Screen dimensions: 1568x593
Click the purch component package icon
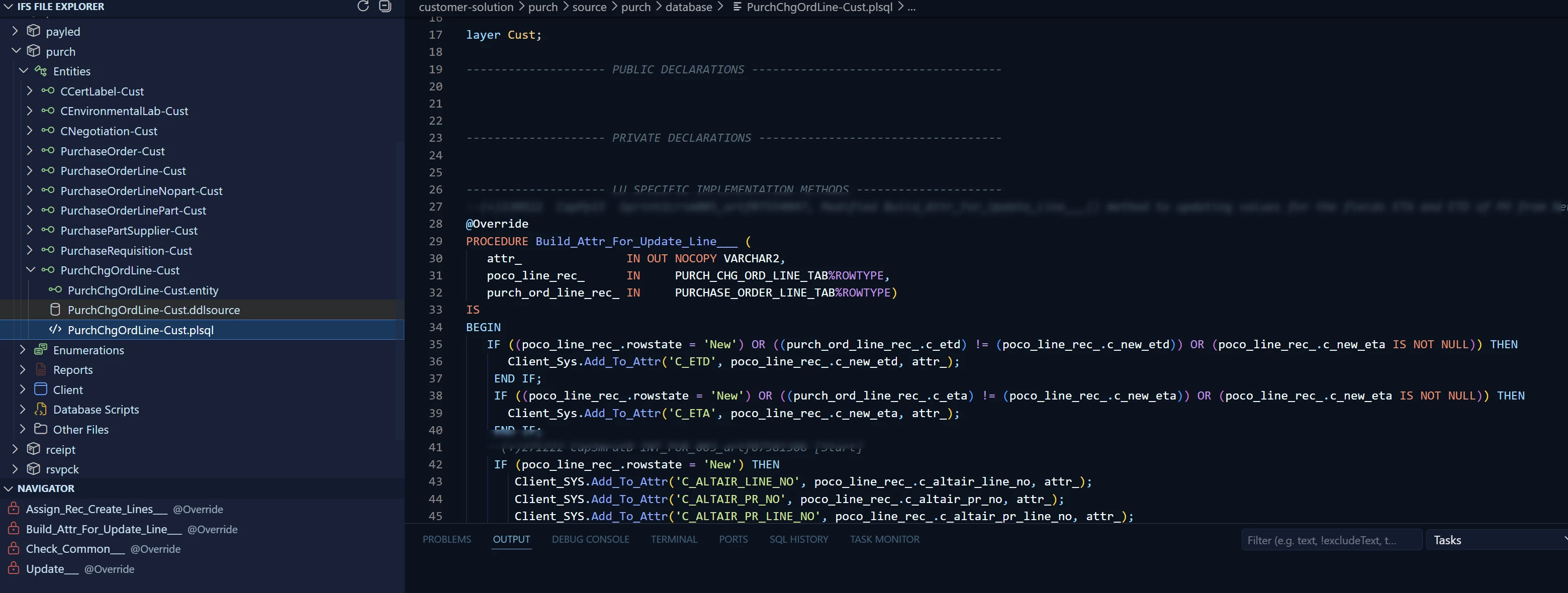tap(34, 50)
